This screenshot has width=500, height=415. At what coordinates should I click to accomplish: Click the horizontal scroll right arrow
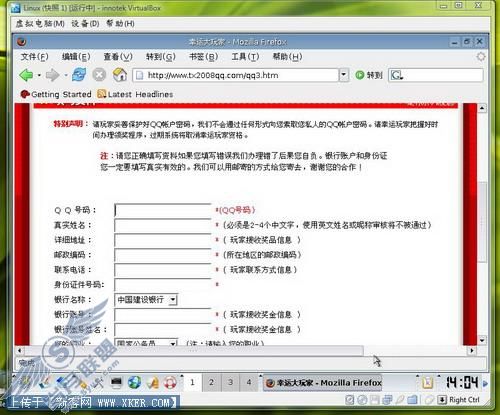click(472, 351)
